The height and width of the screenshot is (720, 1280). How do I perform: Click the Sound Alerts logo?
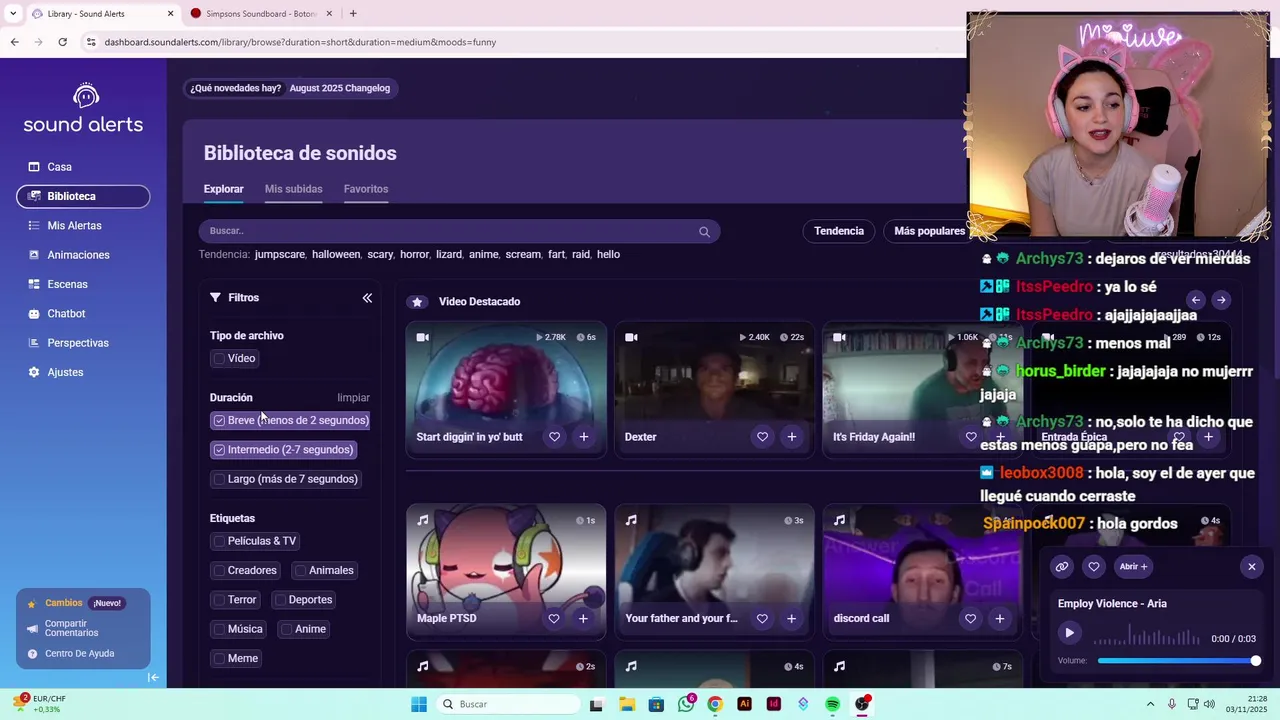pyautogui.click(x=84, y=109)
